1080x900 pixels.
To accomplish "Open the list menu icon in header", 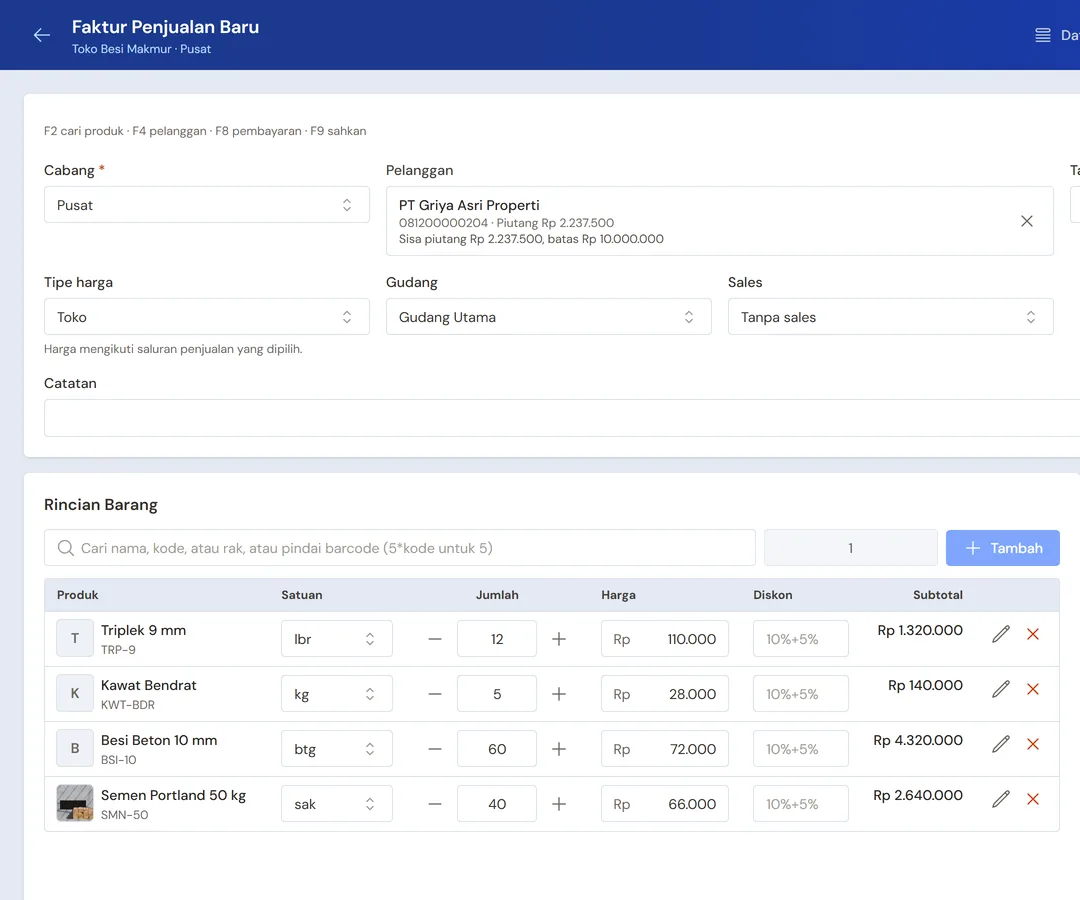I will [x=1043, y=35].
